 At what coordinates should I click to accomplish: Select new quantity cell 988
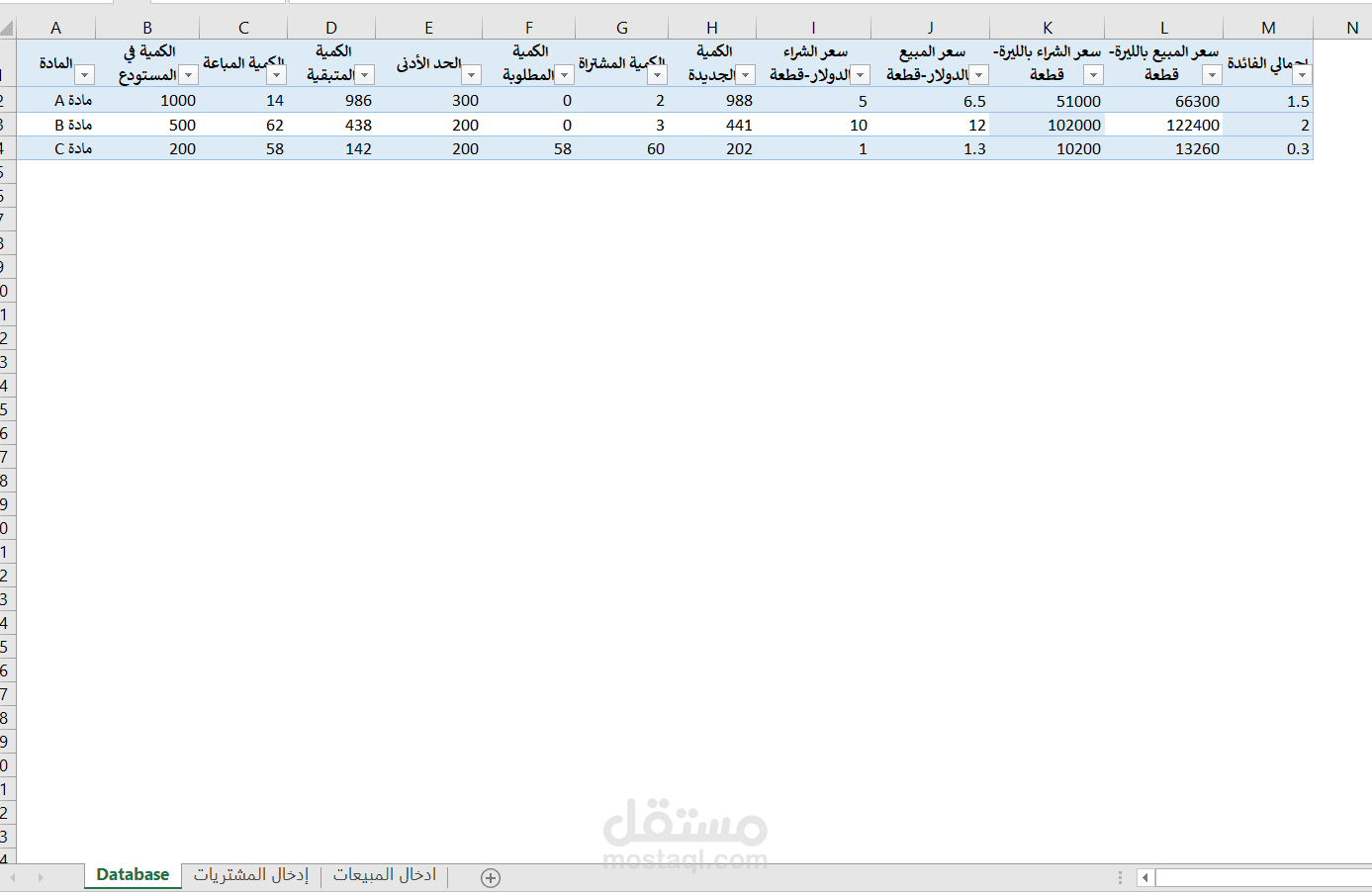712,100
